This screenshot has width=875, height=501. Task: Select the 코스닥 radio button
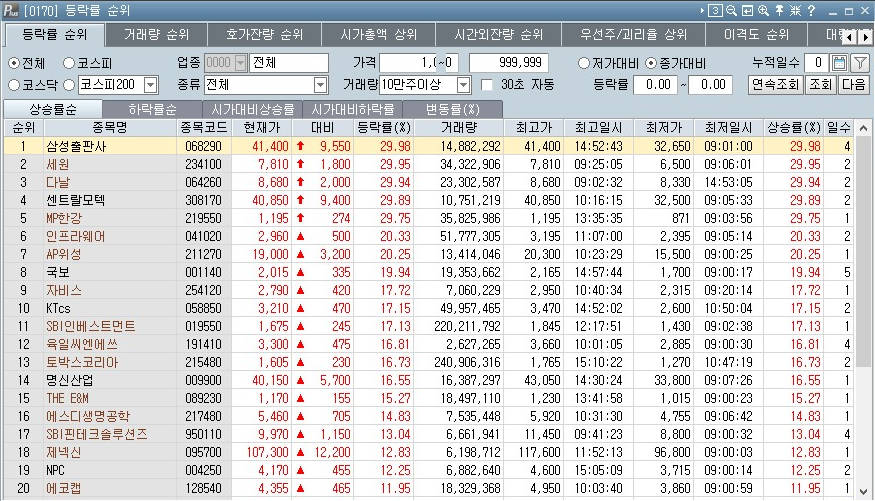pos(14,85)
